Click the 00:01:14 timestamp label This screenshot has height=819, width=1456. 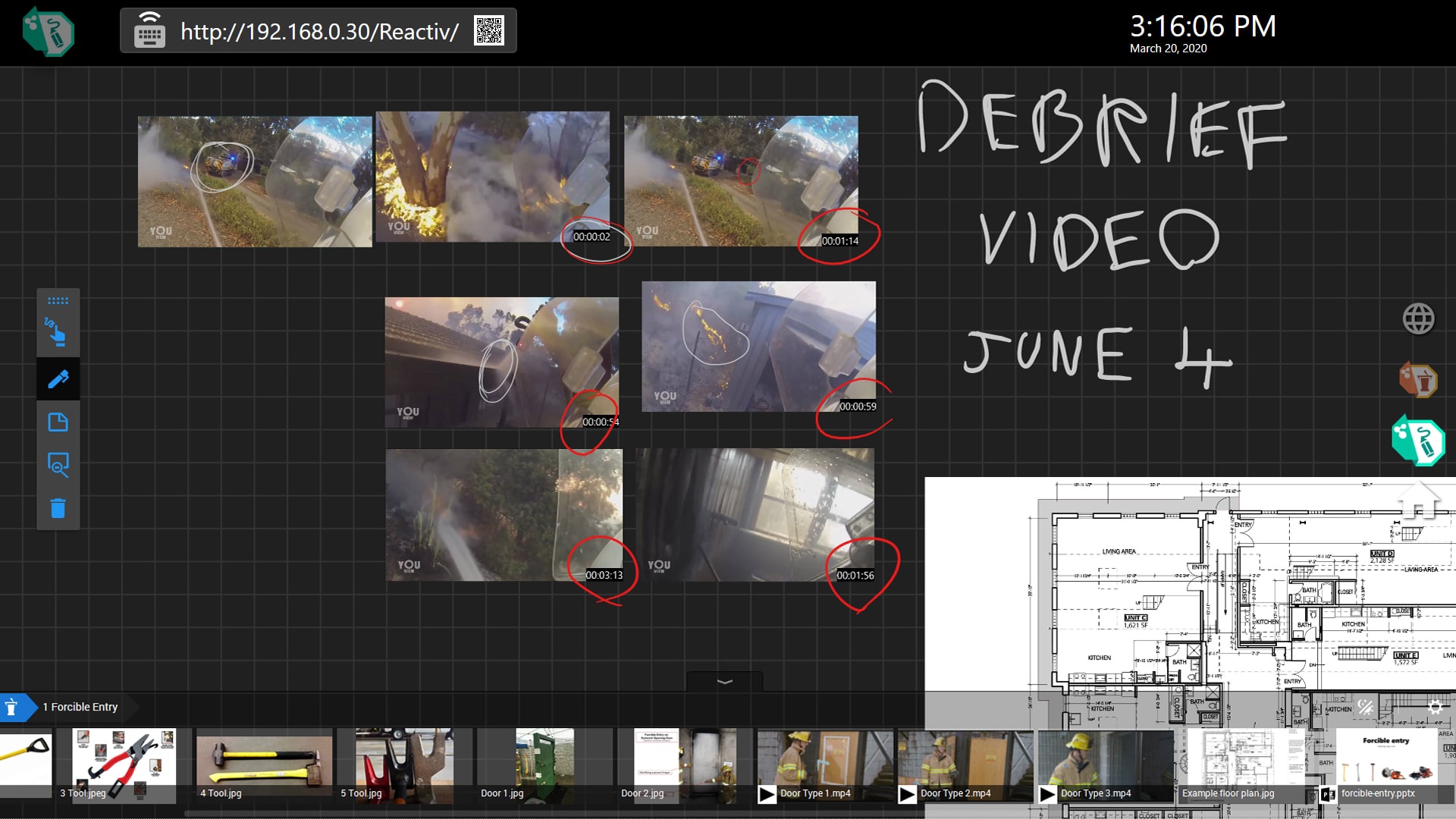click(840, 241)
